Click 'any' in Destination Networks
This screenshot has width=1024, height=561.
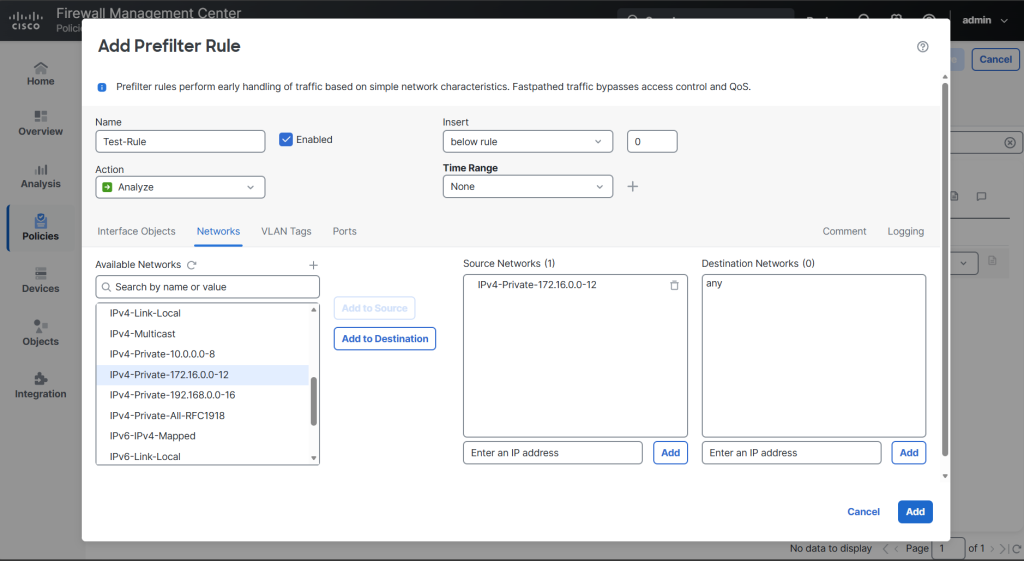coord(714,283)
